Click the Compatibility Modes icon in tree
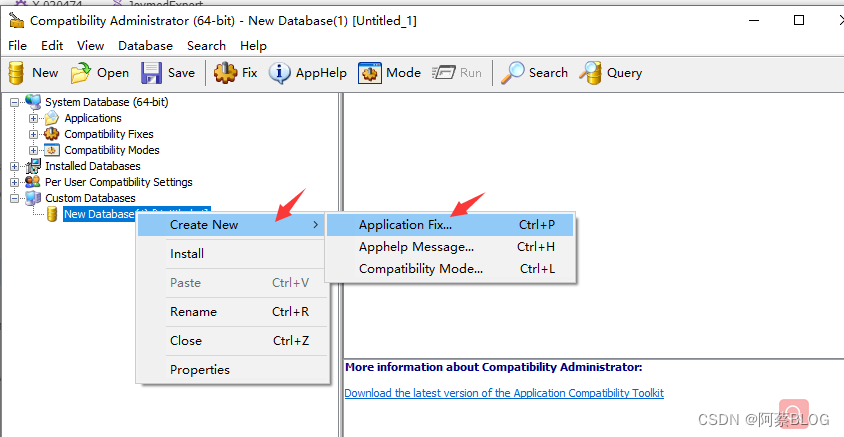844x437 pixels. 52,150
